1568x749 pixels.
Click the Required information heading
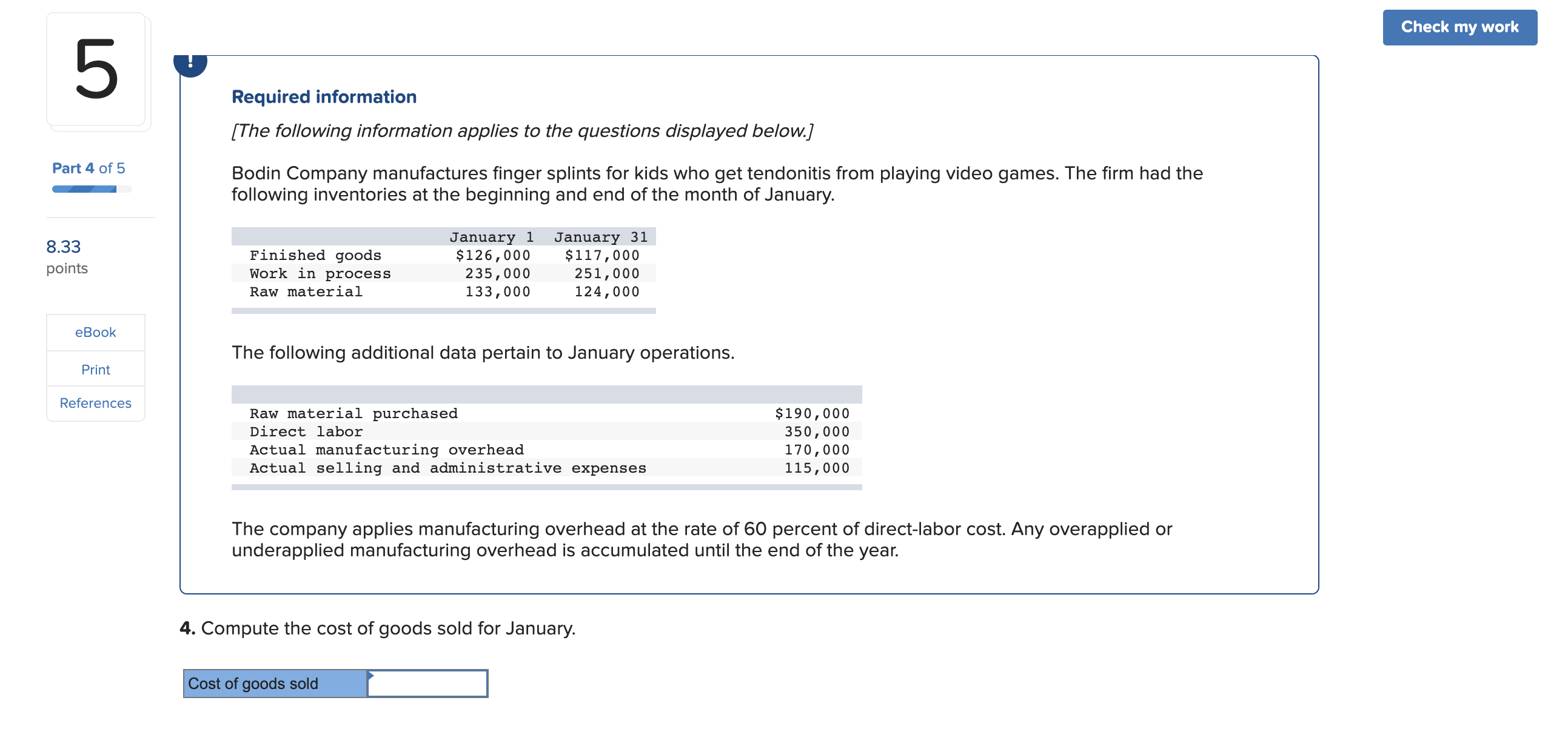click(324, 97)
